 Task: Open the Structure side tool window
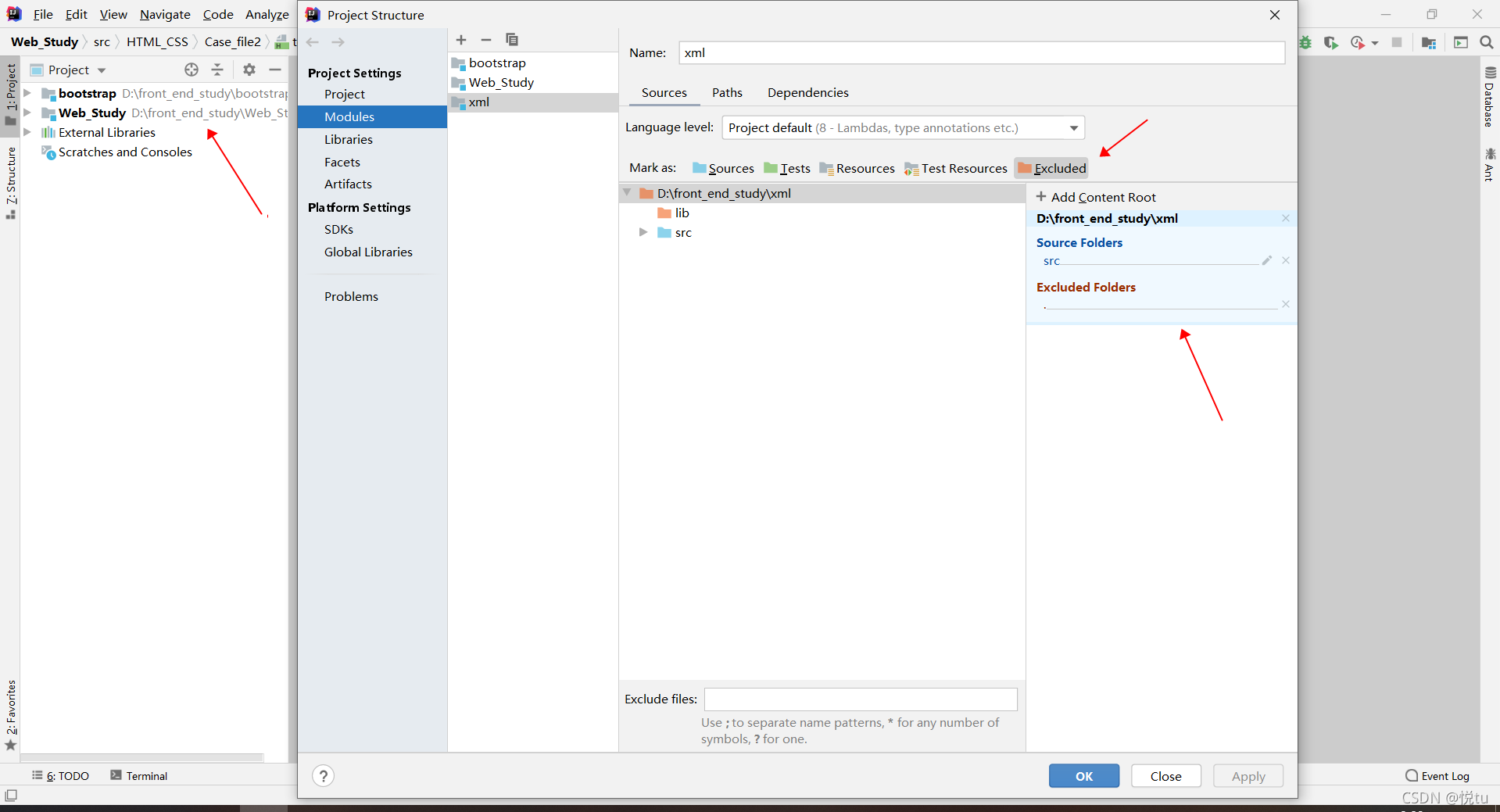click(x=11, y=183)
